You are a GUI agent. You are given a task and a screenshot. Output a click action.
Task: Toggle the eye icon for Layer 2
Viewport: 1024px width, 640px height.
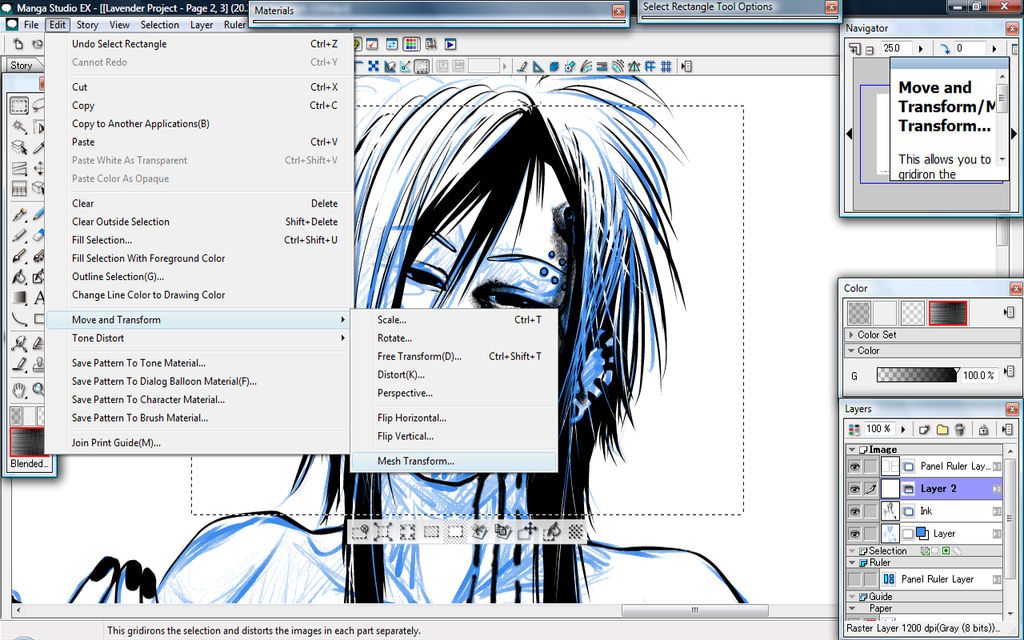tap(855, 489)
